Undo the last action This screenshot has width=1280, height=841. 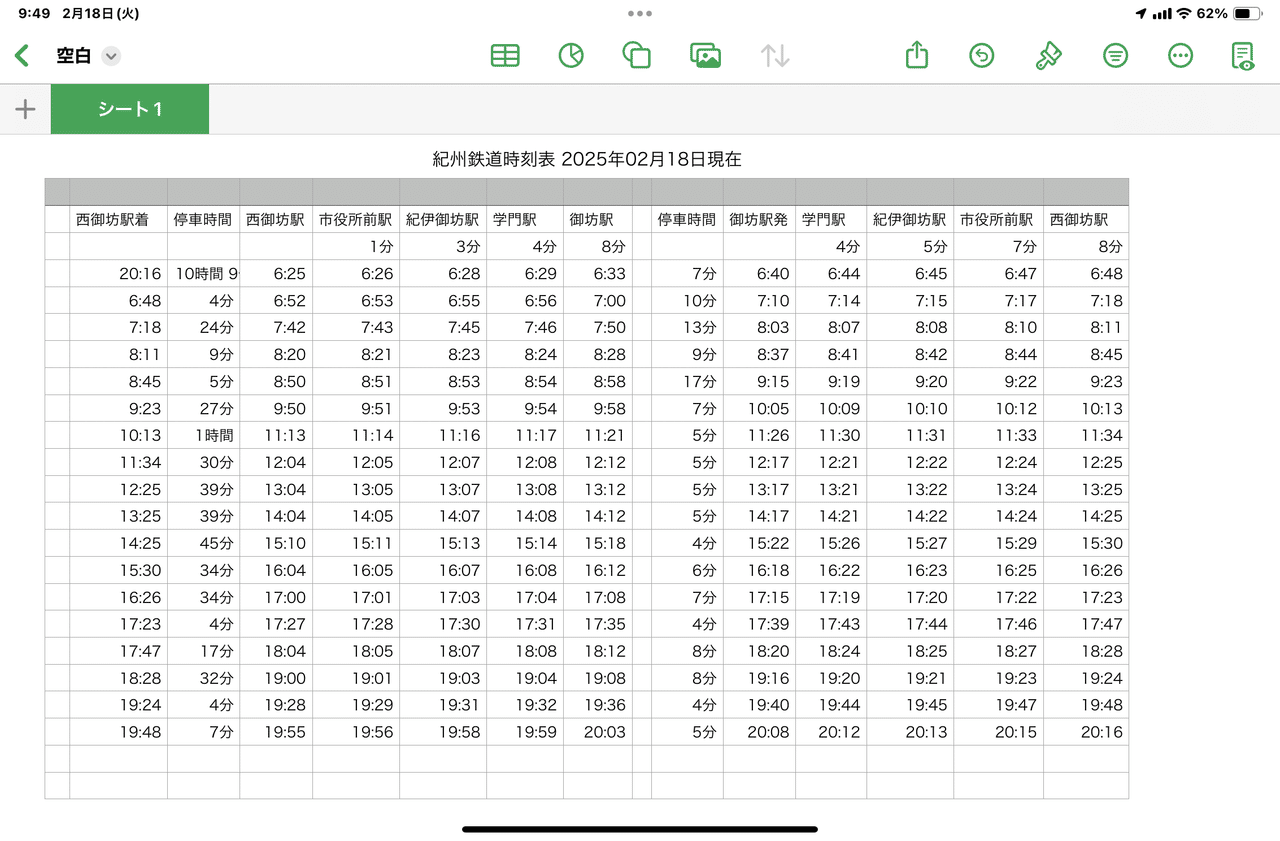pos(982,56)
